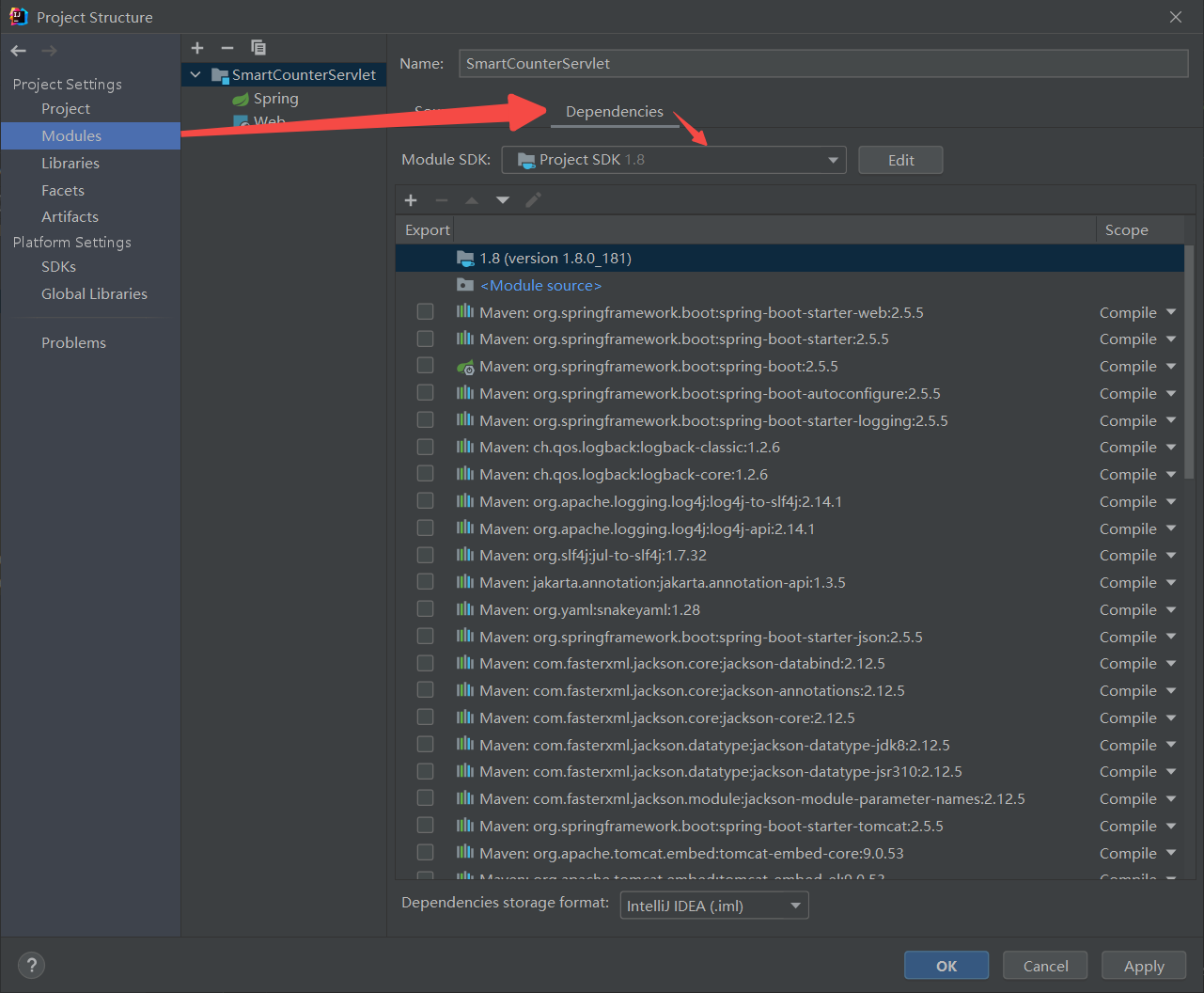The width and height of the screenshot is (1204, 993).
Task: Toggle export checkbox for spring-boot-autoconfigure:2.5.5
Action: click(426, 393)
